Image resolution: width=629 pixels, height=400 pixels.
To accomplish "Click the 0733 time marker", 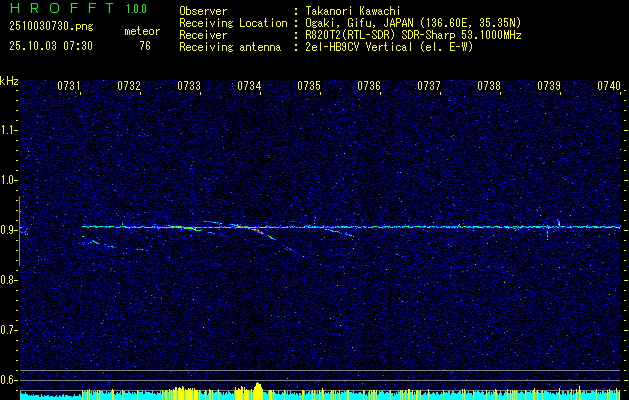I will point(189,85).
